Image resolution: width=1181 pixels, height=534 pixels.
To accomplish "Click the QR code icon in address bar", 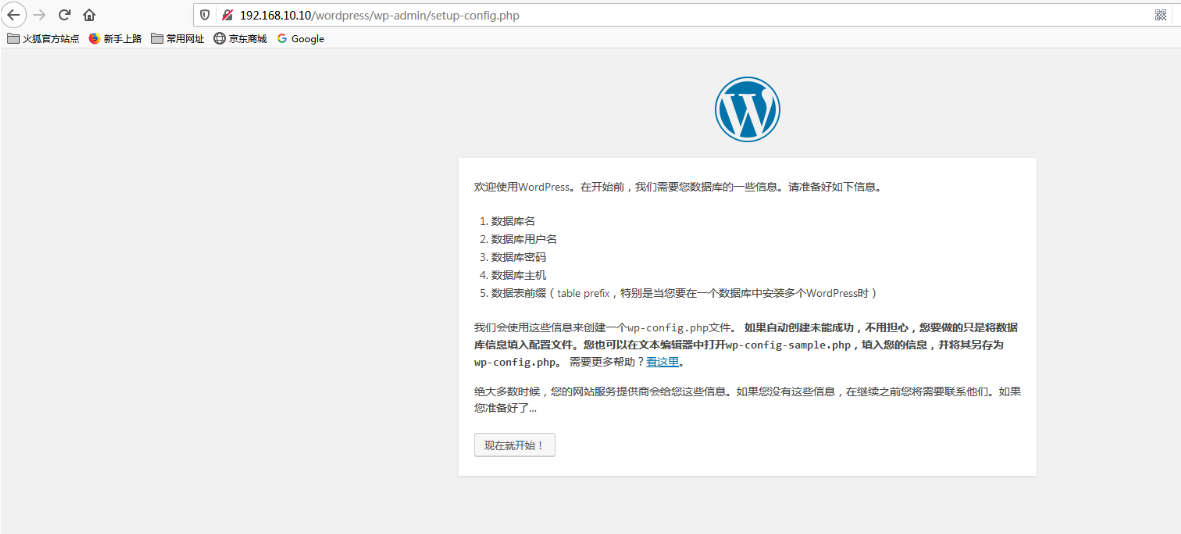I will 1161,15.
